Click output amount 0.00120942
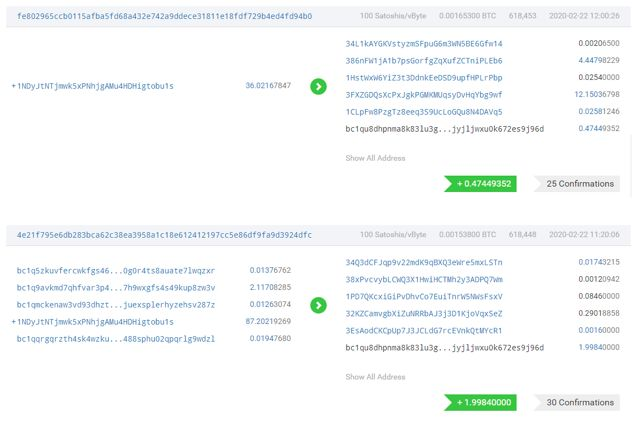 point(599,279)
